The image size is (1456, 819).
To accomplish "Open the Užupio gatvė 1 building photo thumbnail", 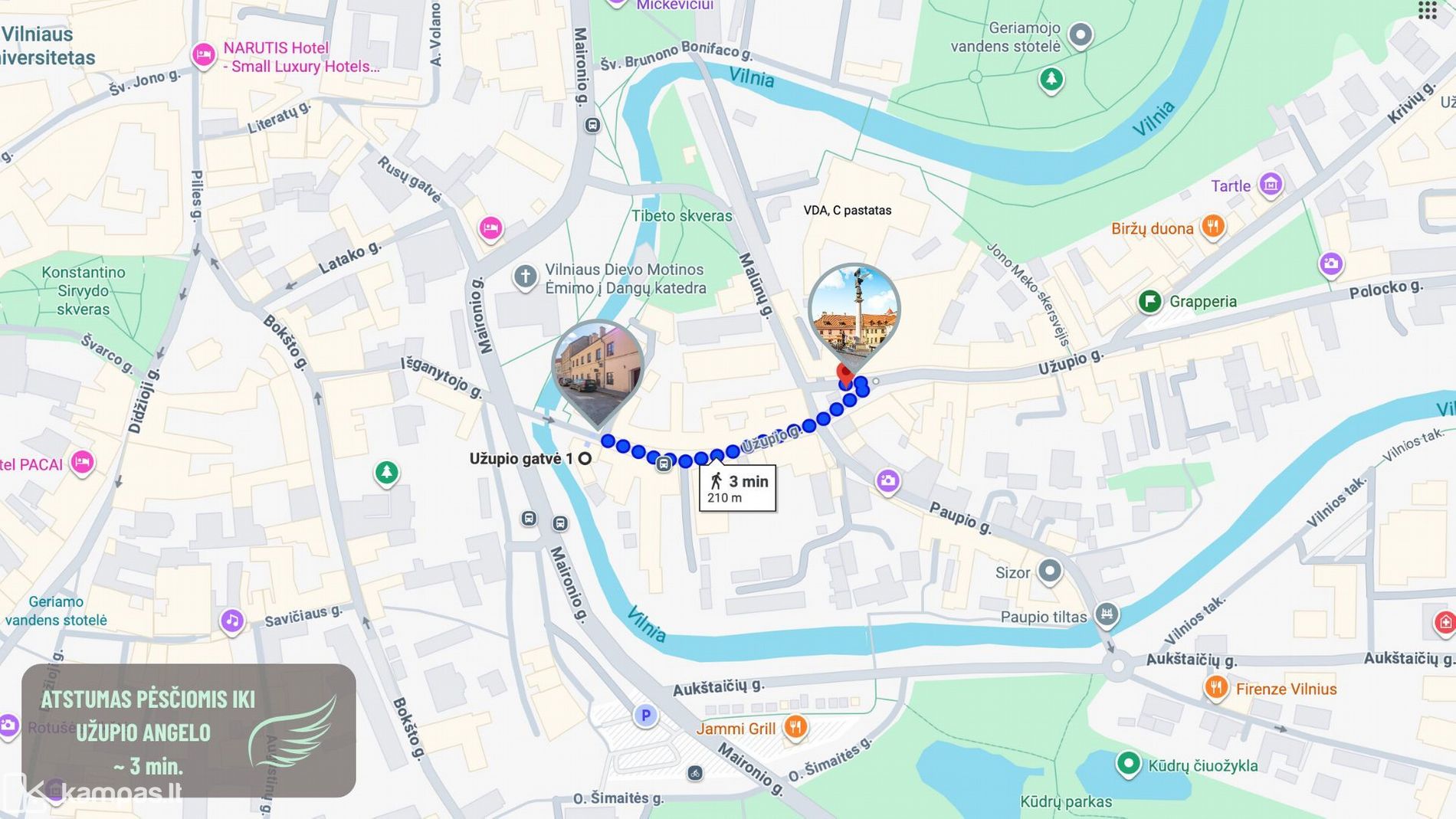I will pos(598,370).
